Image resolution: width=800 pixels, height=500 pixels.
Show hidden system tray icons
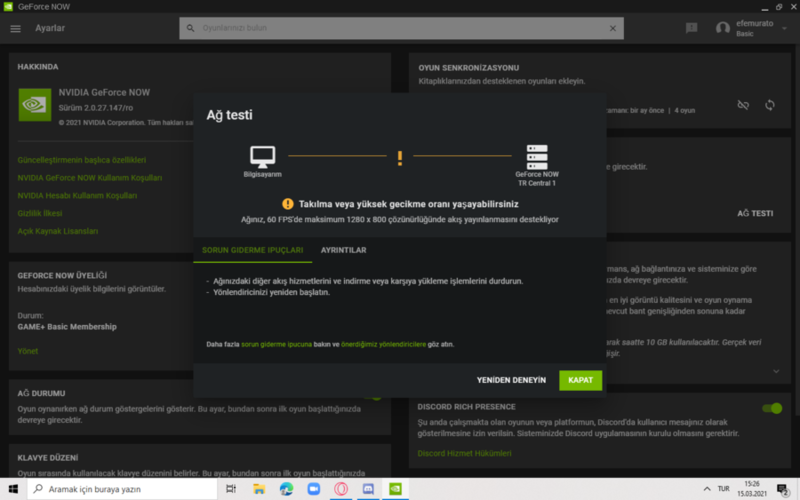click(707, 489)
